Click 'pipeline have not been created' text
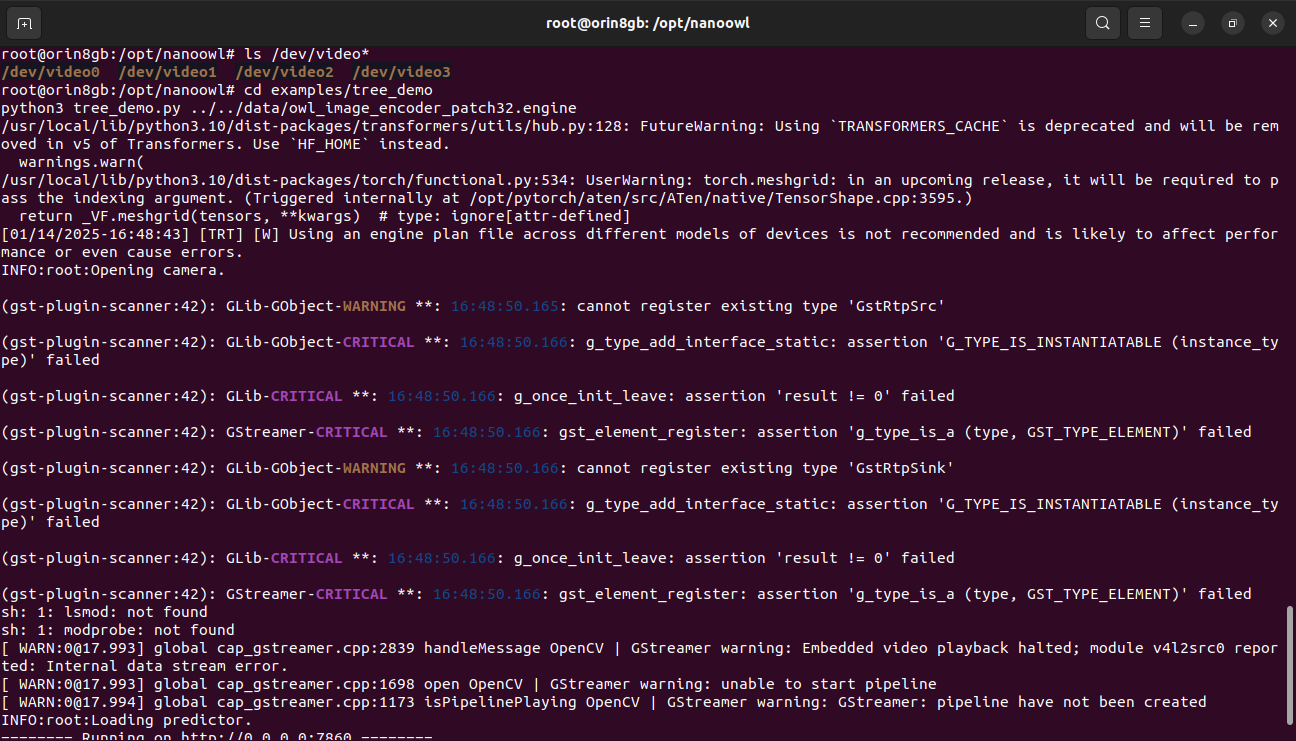This screenshot has width=1296, height=741. coord(1071,702)
